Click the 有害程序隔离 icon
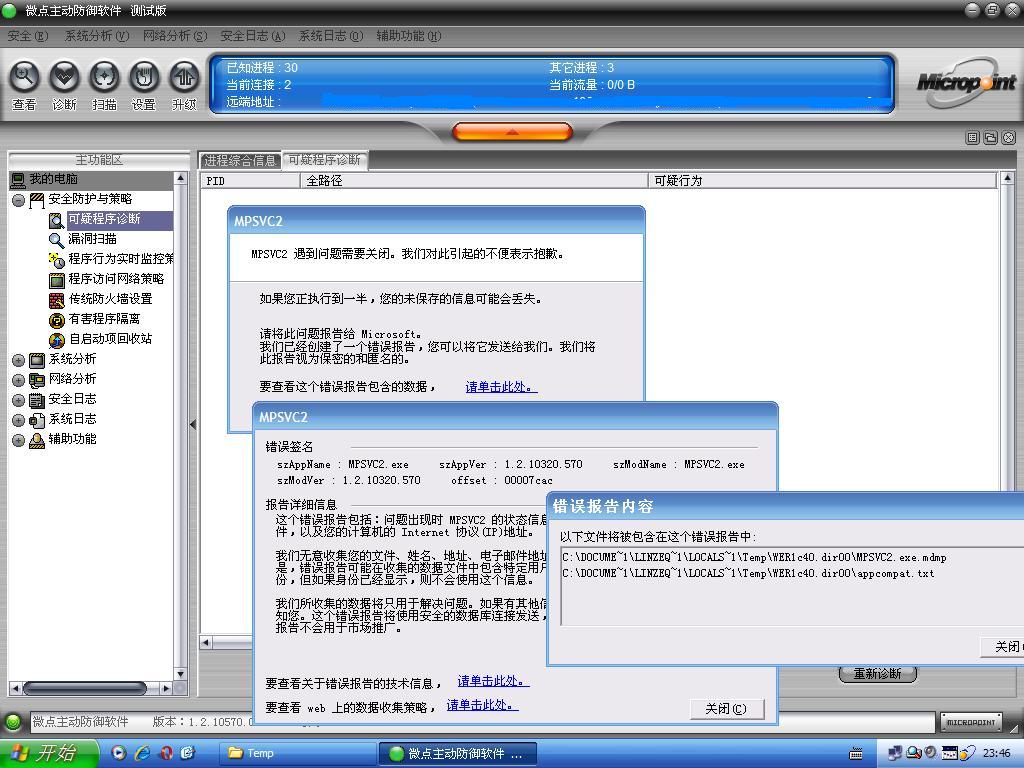 pos(57,320)
